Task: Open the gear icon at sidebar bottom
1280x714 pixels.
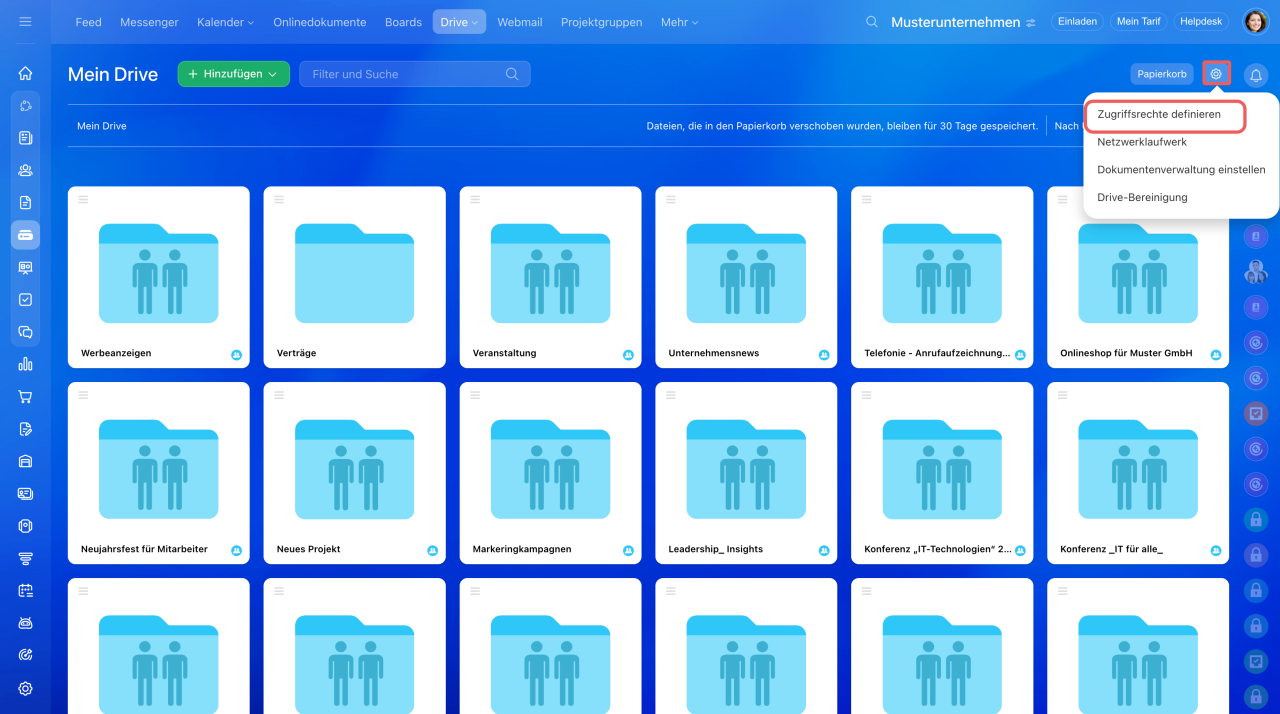Action: [x=25, y=688]
